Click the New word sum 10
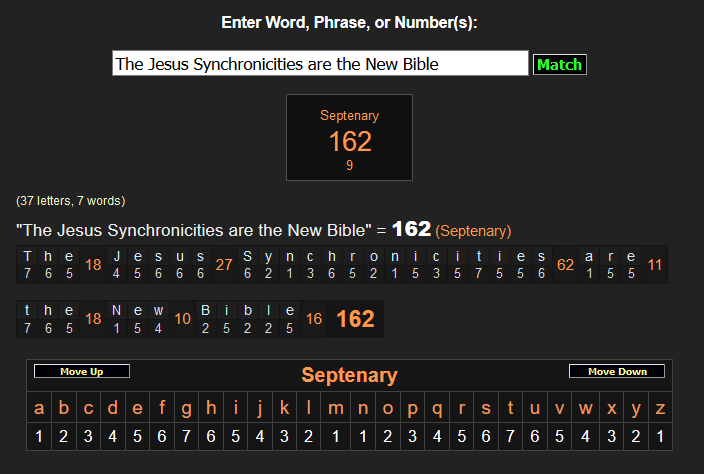Viewport: 704px width, 474px height. pyautogui.click(x=182, y=319)
